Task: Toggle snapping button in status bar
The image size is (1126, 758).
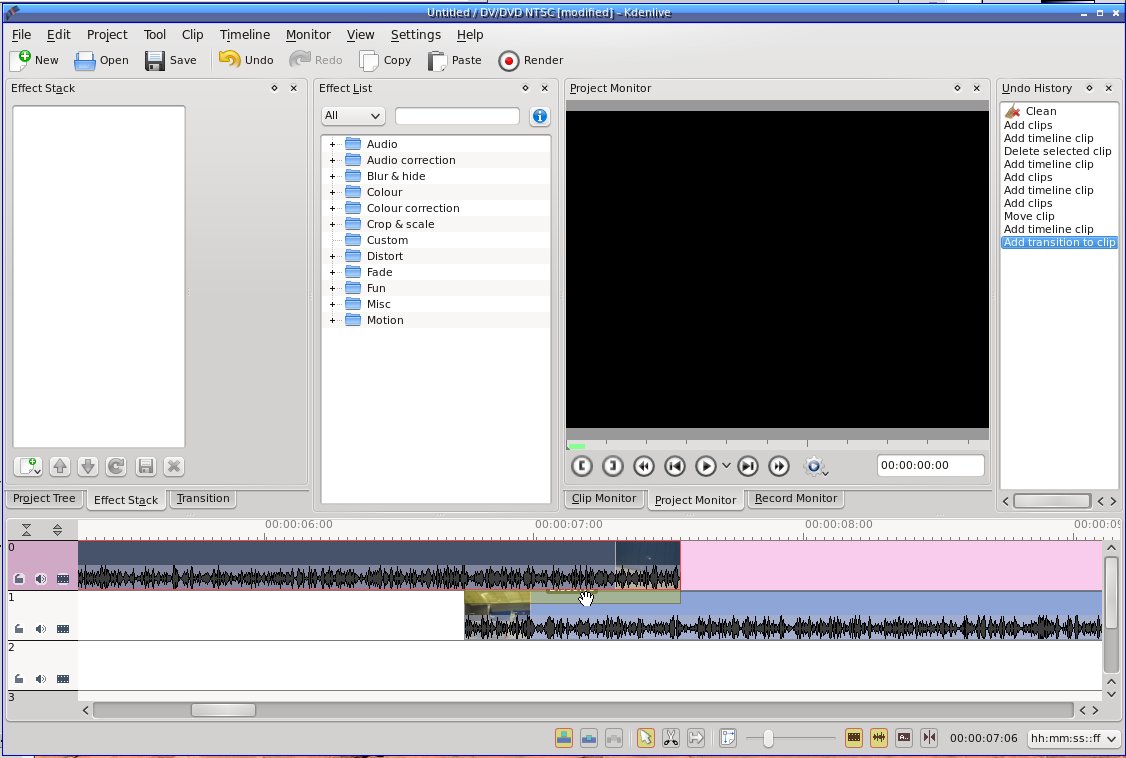Action: click(x=929, y=737)
